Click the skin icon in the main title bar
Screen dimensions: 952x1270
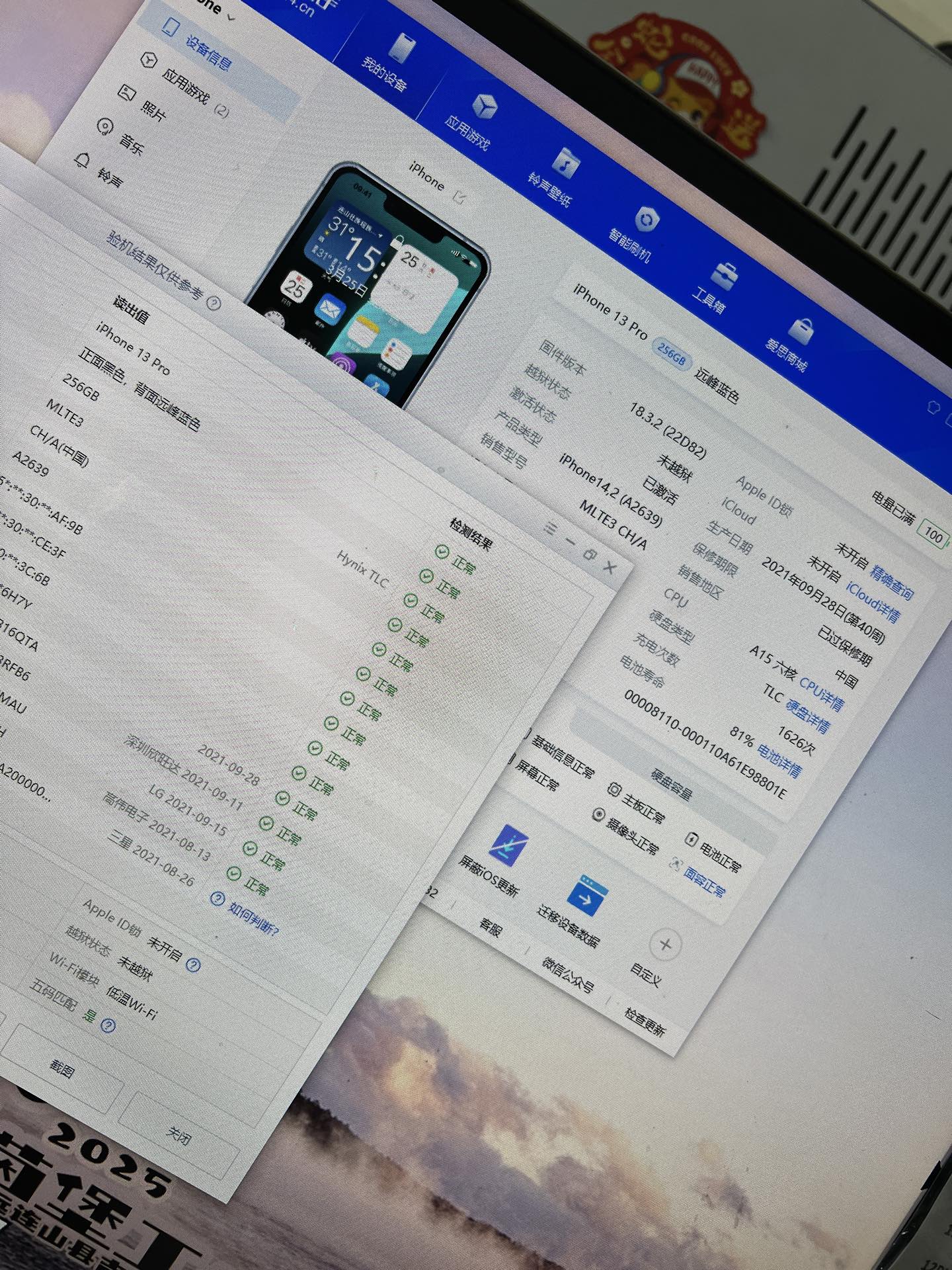click(x=933, y=406)
